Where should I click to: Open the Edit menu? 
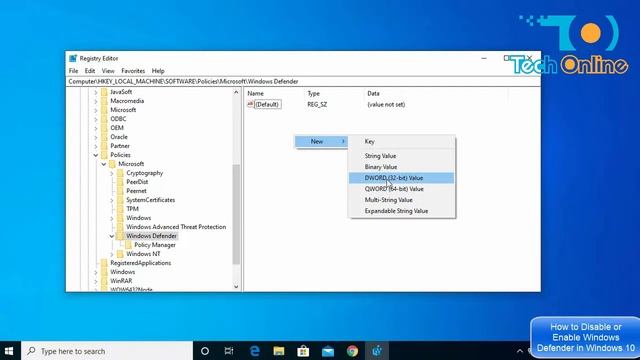(x=90, y=71)
